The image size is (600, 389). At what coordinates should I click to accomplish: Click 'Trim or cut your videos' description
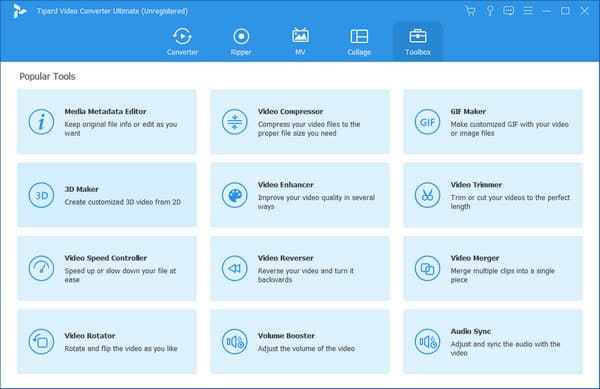(x=510, y=202)
